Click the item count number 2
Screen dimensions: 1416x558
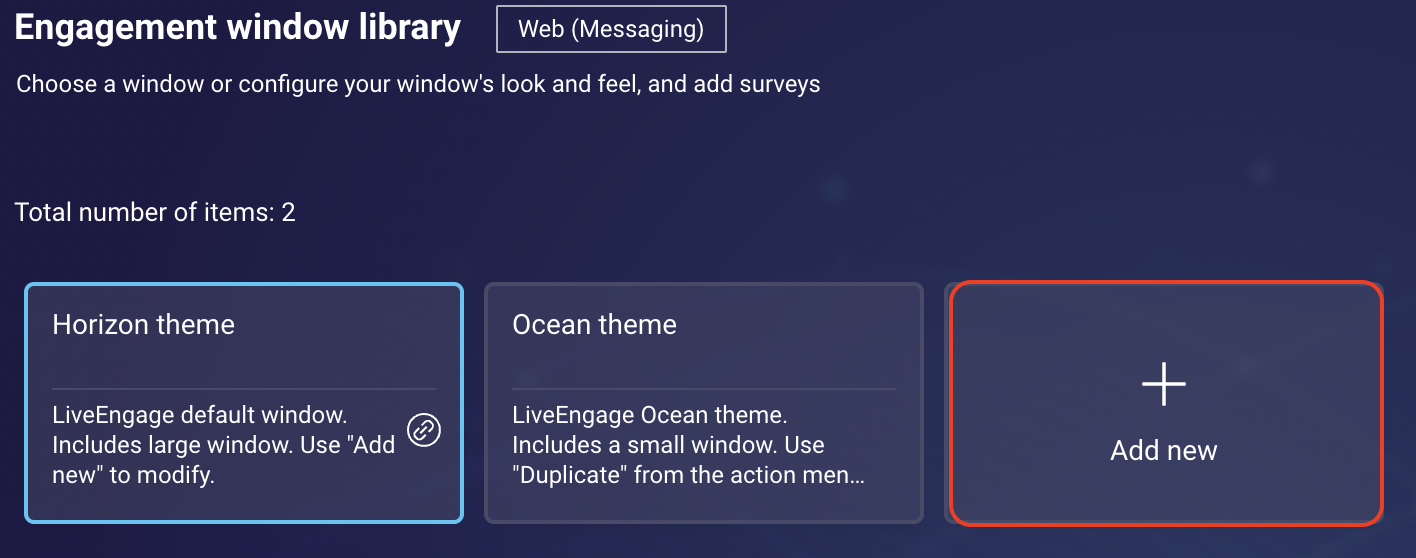[x=288, y=212]
